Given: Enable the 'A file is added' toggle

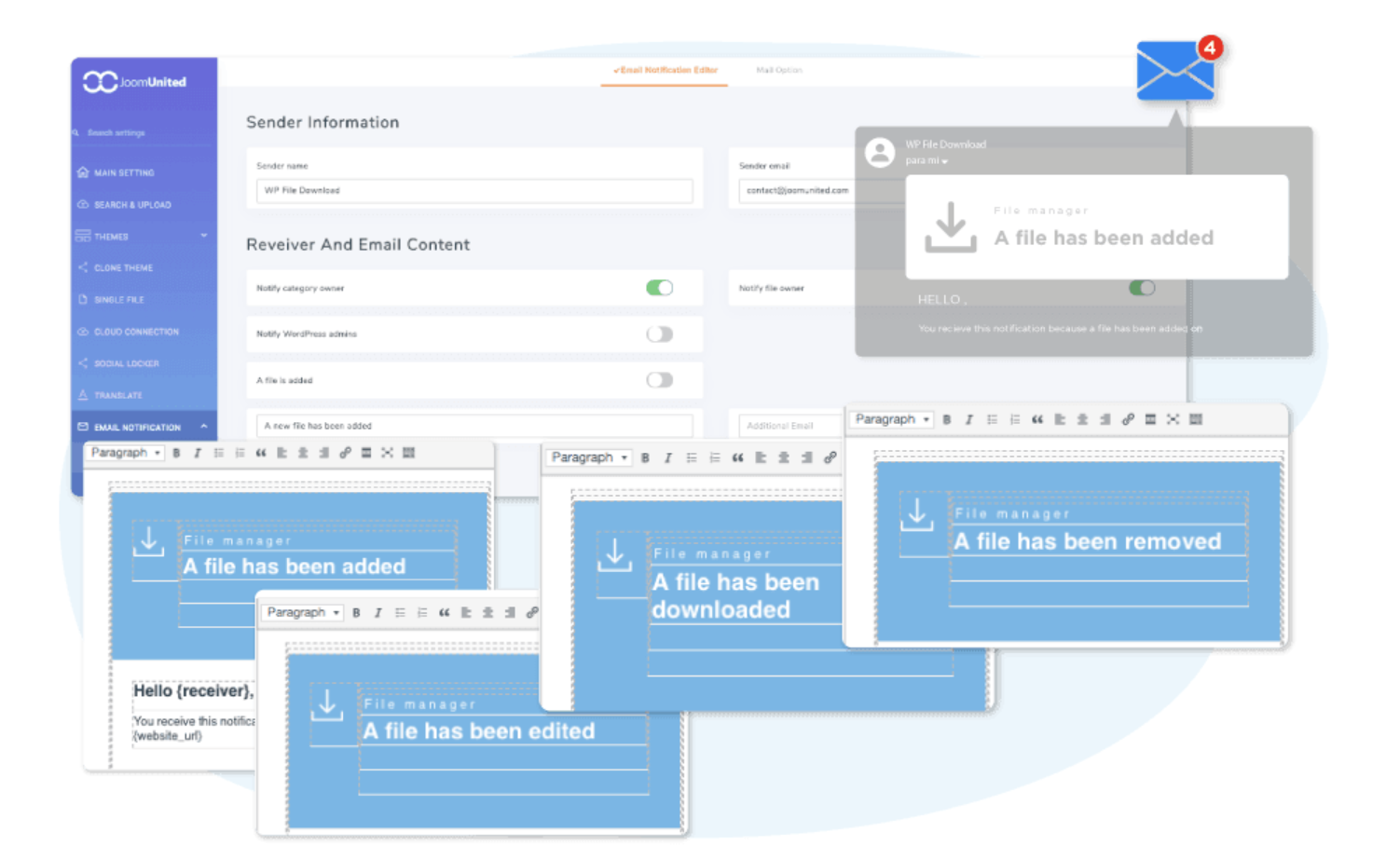Looking at the screenshot, I should click(660, 380).
